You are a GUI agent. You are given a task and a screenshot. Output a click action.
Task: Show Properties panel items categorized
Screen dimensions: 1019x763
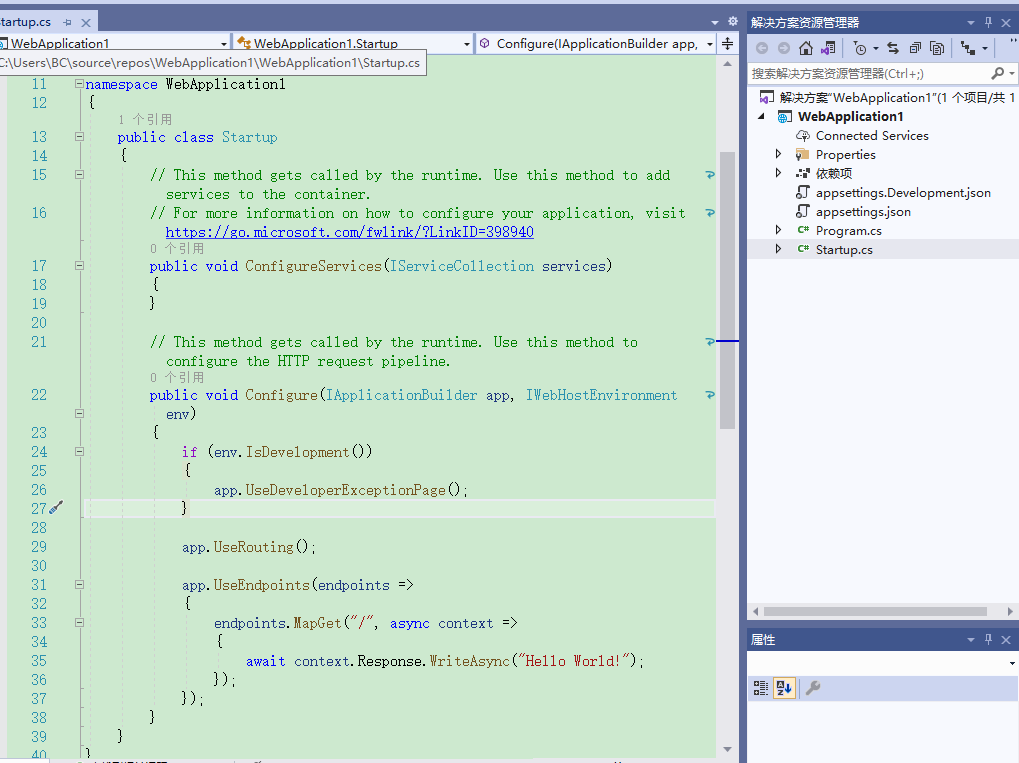point(760,688)
